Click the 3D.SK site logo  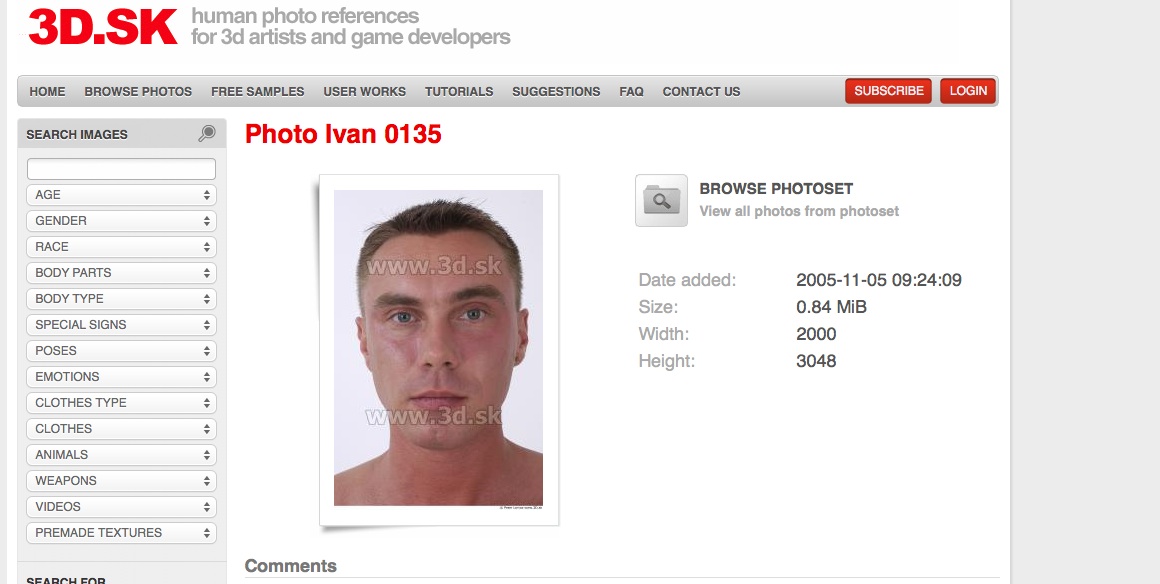click(x=103, y=27)
